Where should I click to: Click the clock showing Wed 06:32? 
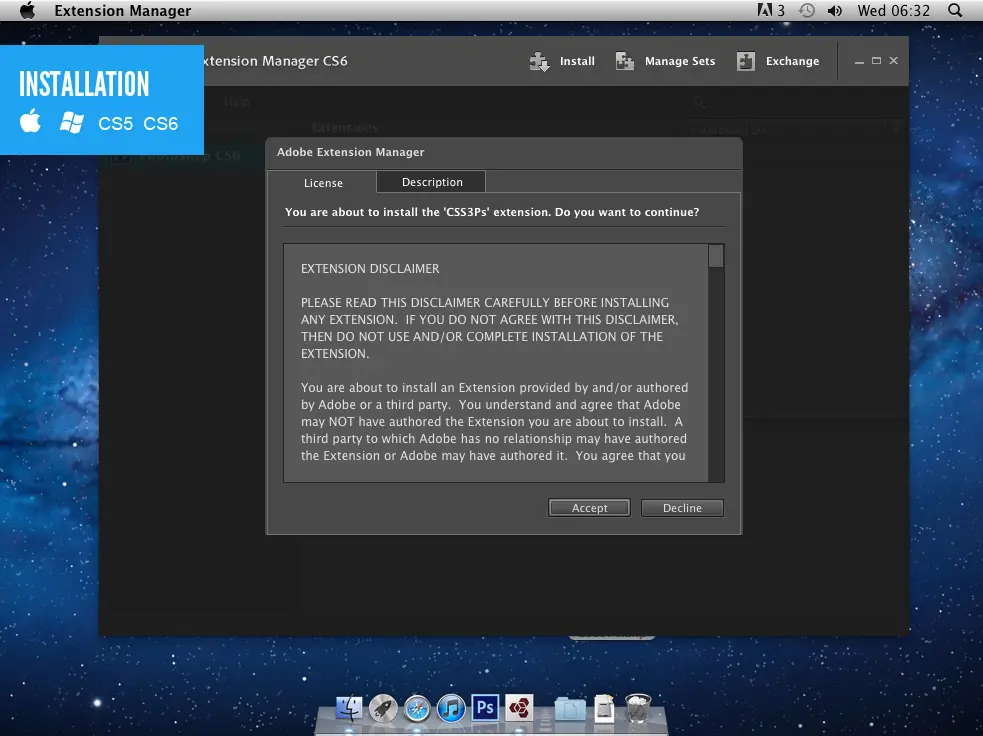click(x=893, y=11)
